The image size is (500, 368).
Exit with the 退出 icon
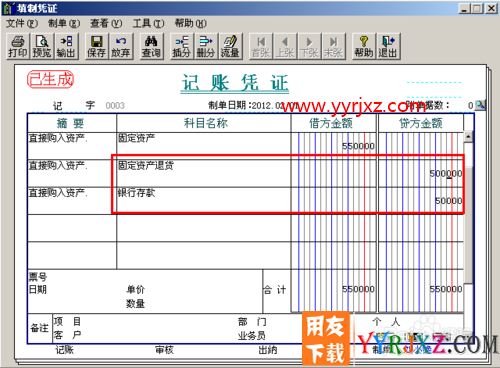[x=388, y=46]
